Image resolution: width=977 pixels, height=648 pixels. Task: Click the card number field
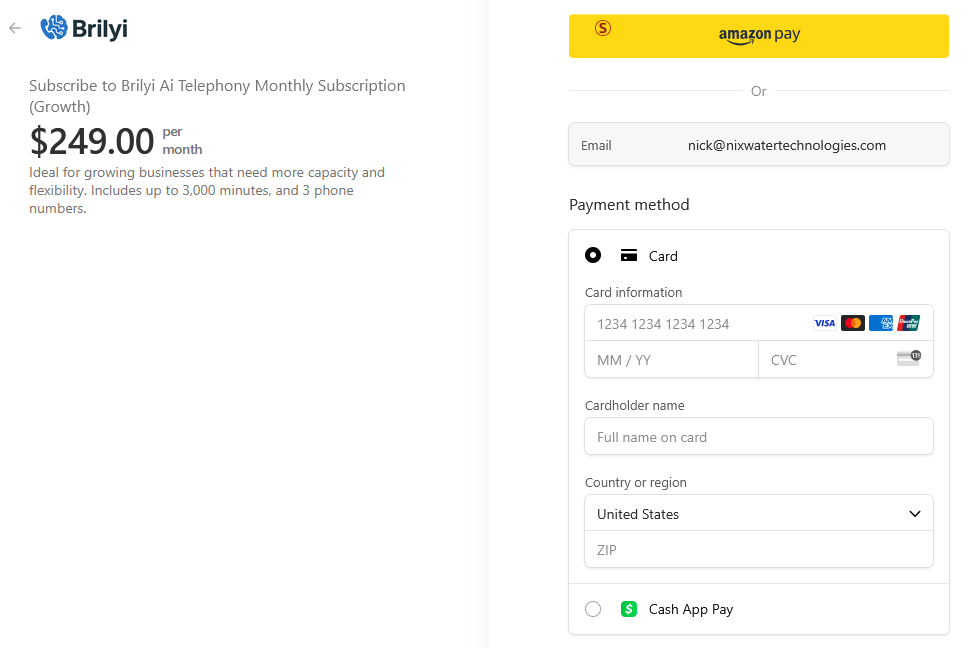point(700,324)
